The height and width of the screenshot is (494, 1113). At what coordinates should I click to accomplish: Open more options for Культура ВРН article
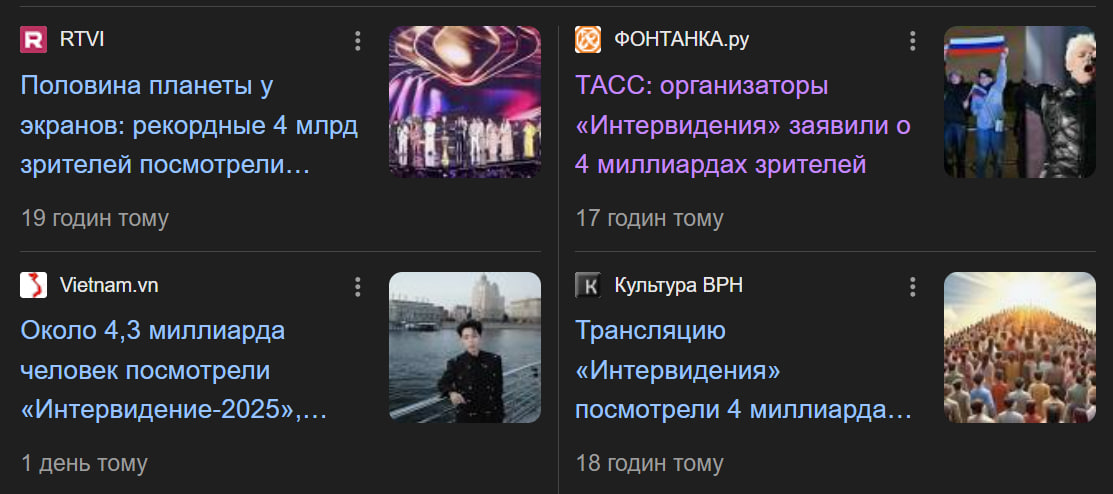(x=912, y=286)
